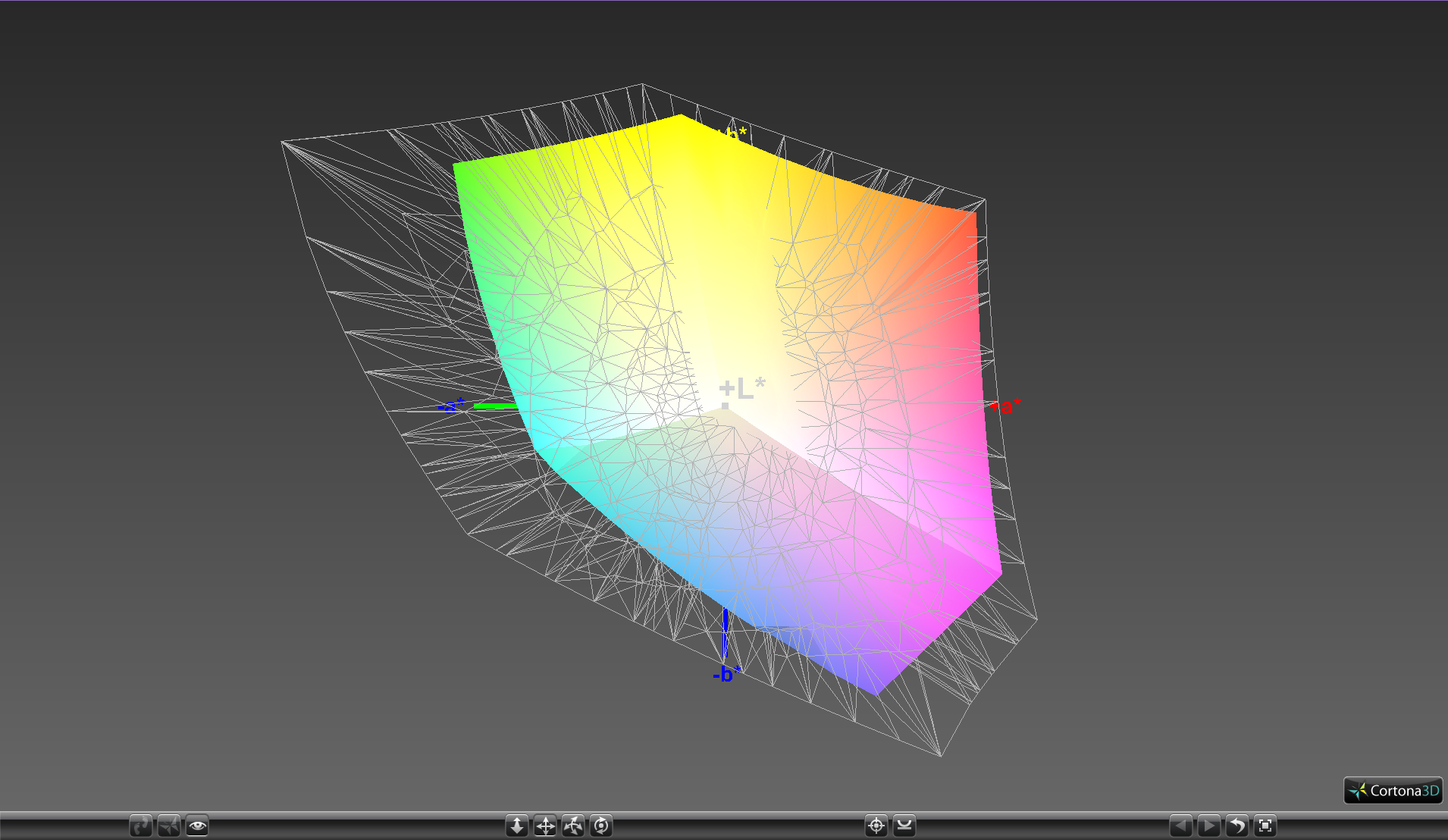
Task: Click the Align/Straighten view icon
Action: point(904,826)
